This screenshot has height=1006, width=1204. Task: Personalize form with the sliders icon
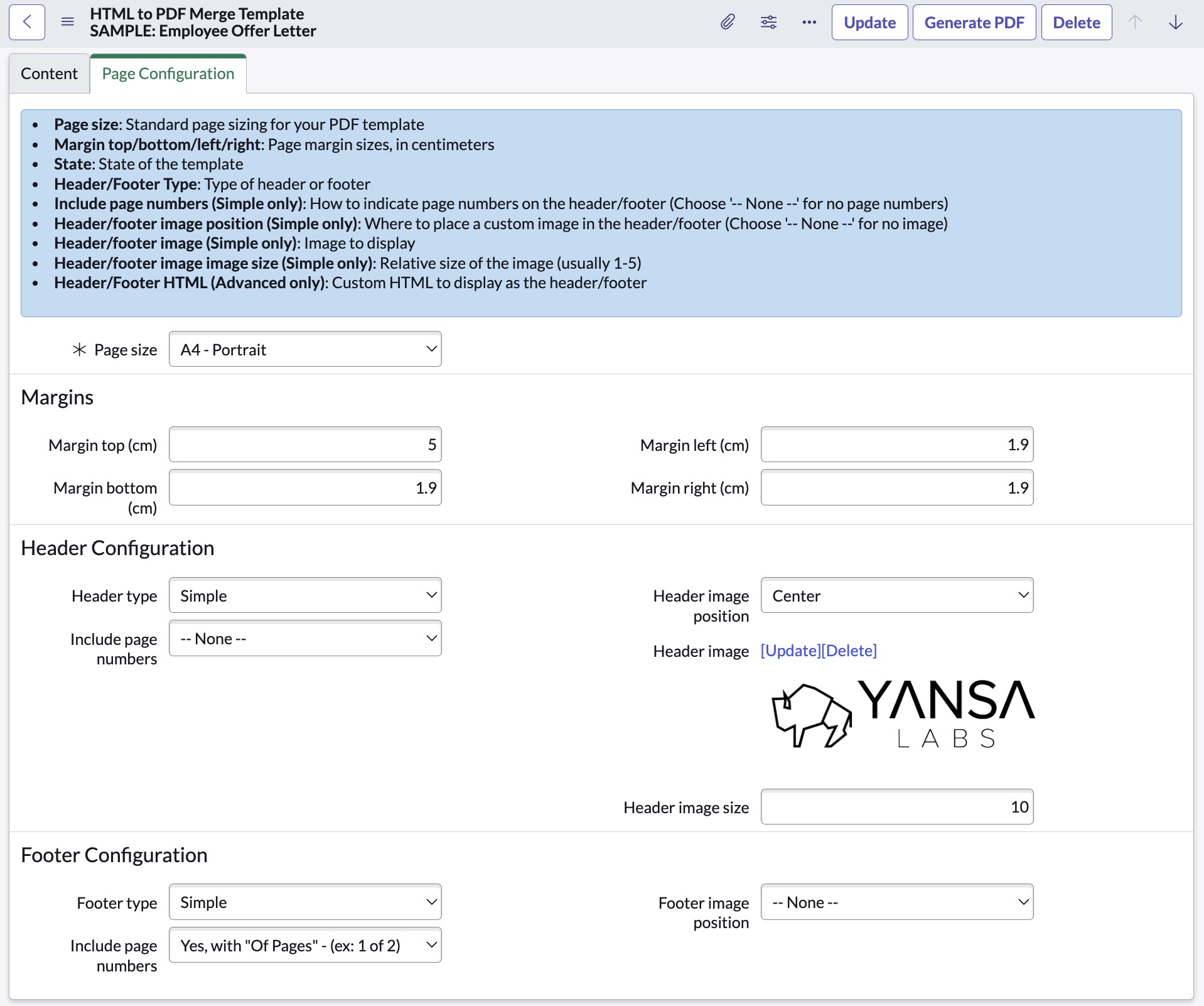(768, 22)
